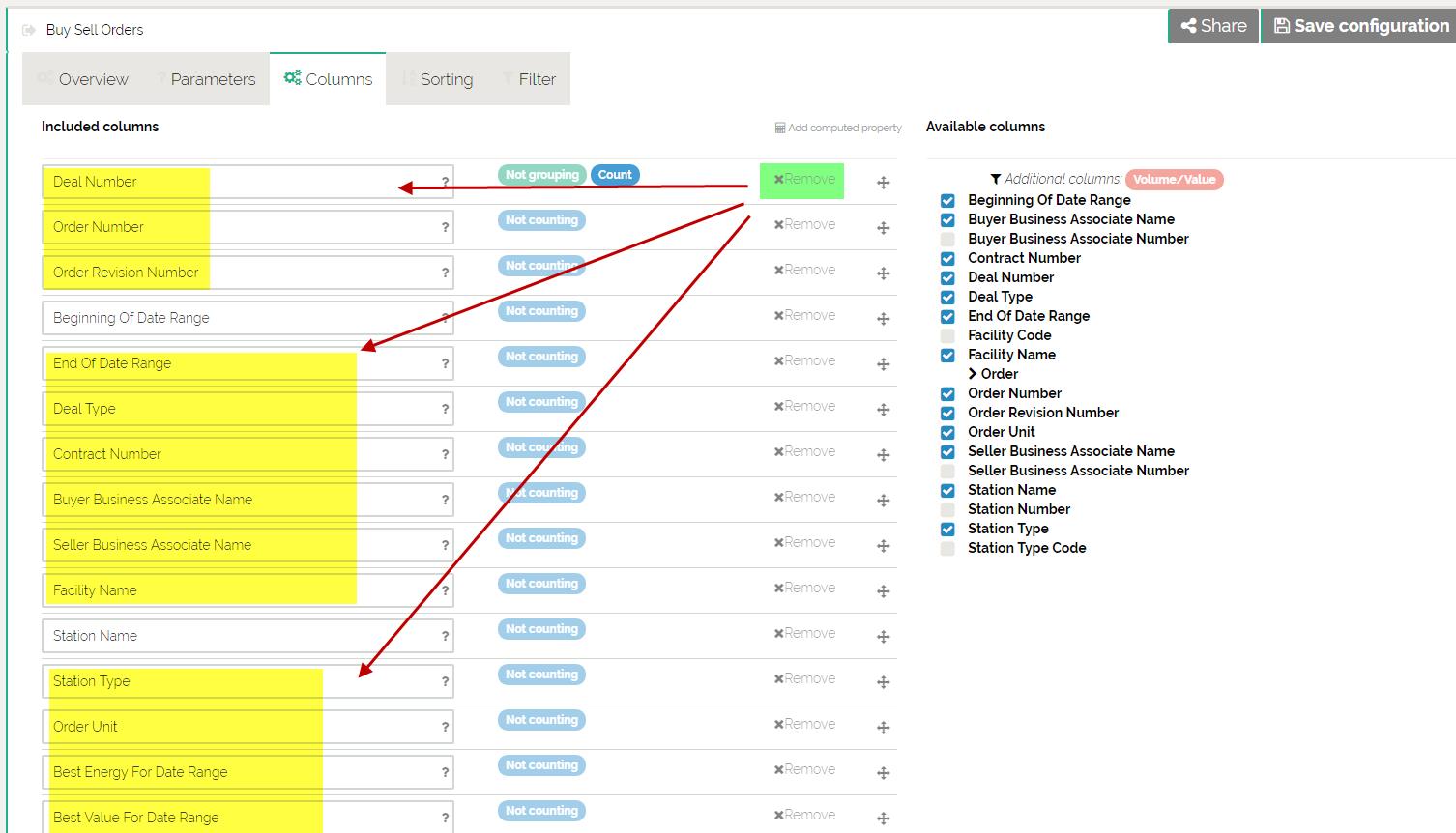Open the Filter tab

pos(529,79)
